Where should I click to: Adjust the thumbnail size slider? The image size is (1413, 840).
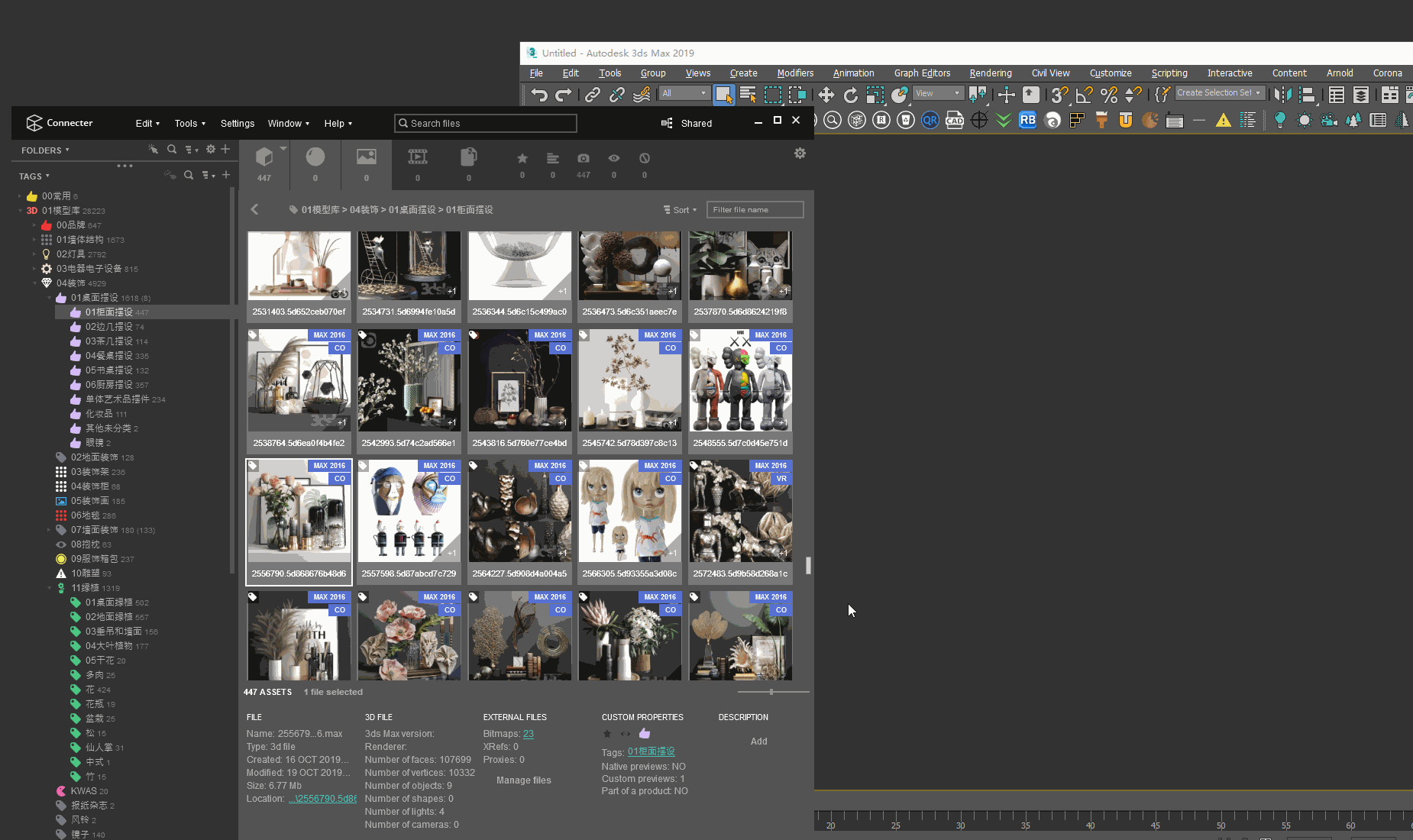click(771, 692)
